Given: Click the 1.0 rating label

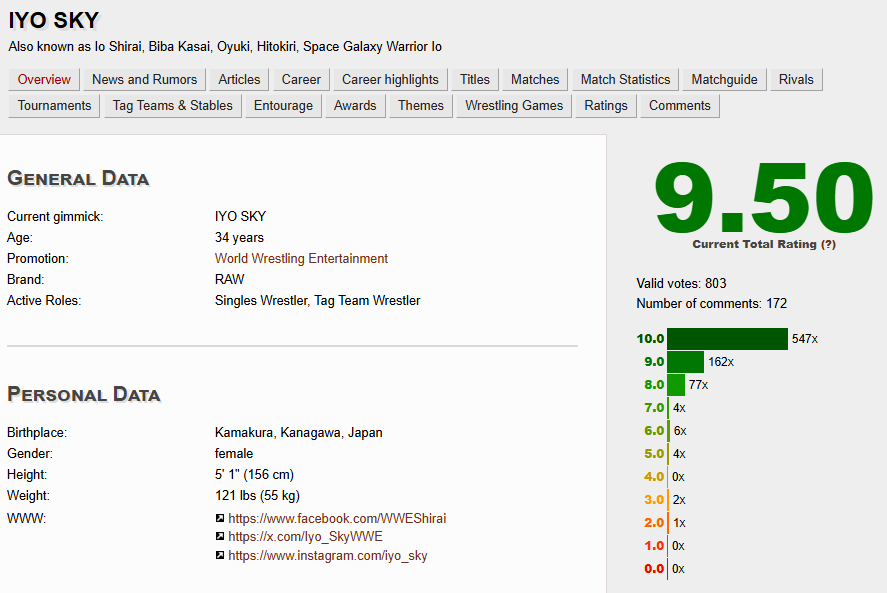Looking at the screenshot, I should pyautogui.click(x=654, y=546).
